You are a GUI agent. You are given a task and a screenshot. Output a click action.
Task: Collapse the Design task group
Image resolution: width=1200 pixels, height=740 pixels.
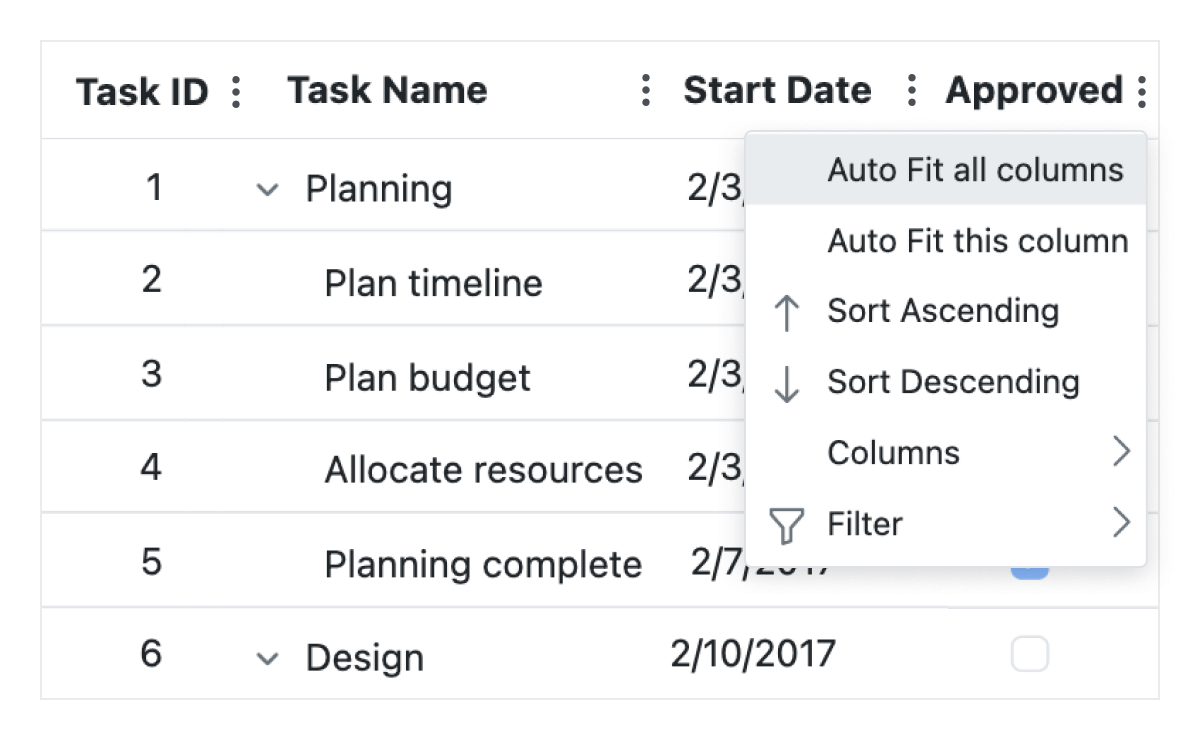point(267,658)
